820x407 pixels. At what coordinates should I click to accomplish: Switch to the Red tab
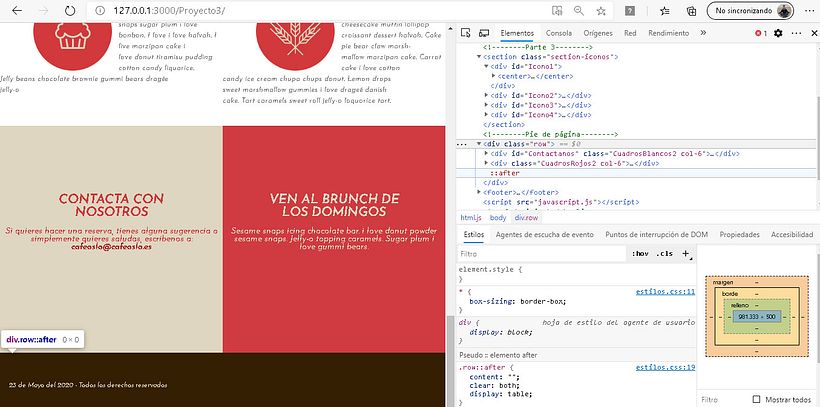tap(630, 33)
